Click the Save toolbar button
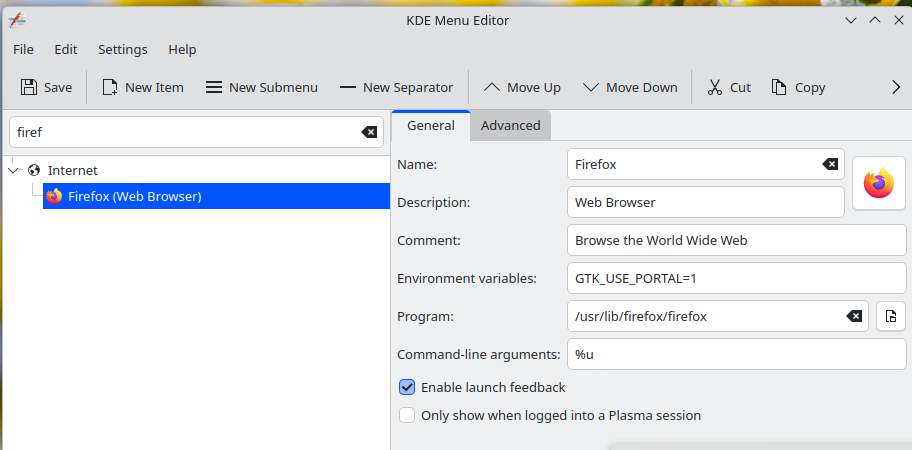This screenshot has width=912, height=450. pyautogui.click(x=46, y=88)
